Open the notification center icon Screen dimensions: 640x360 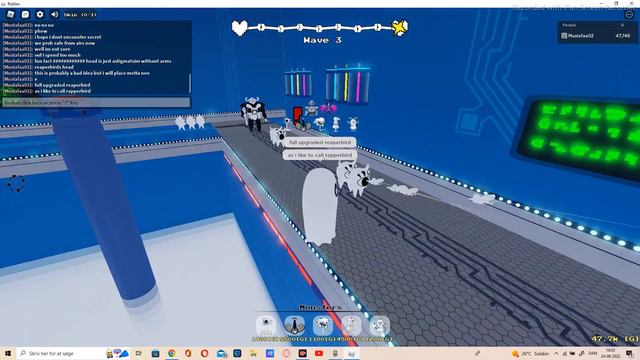click(x=629, y=353)
